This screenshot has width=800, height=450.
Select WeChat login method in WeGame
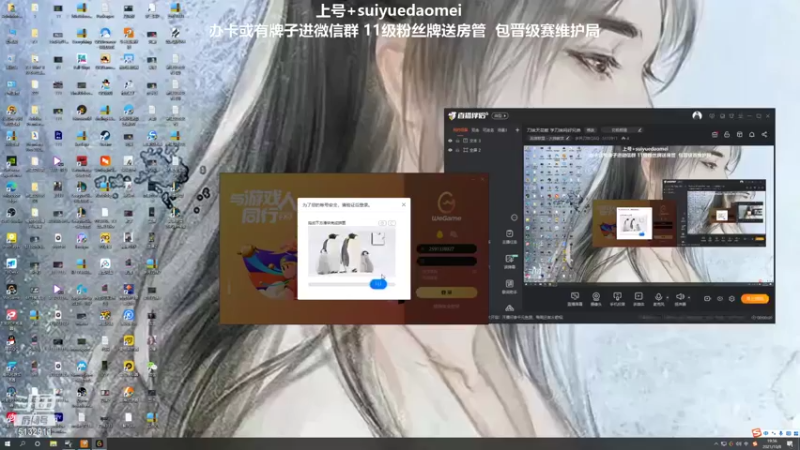[454, 234]
